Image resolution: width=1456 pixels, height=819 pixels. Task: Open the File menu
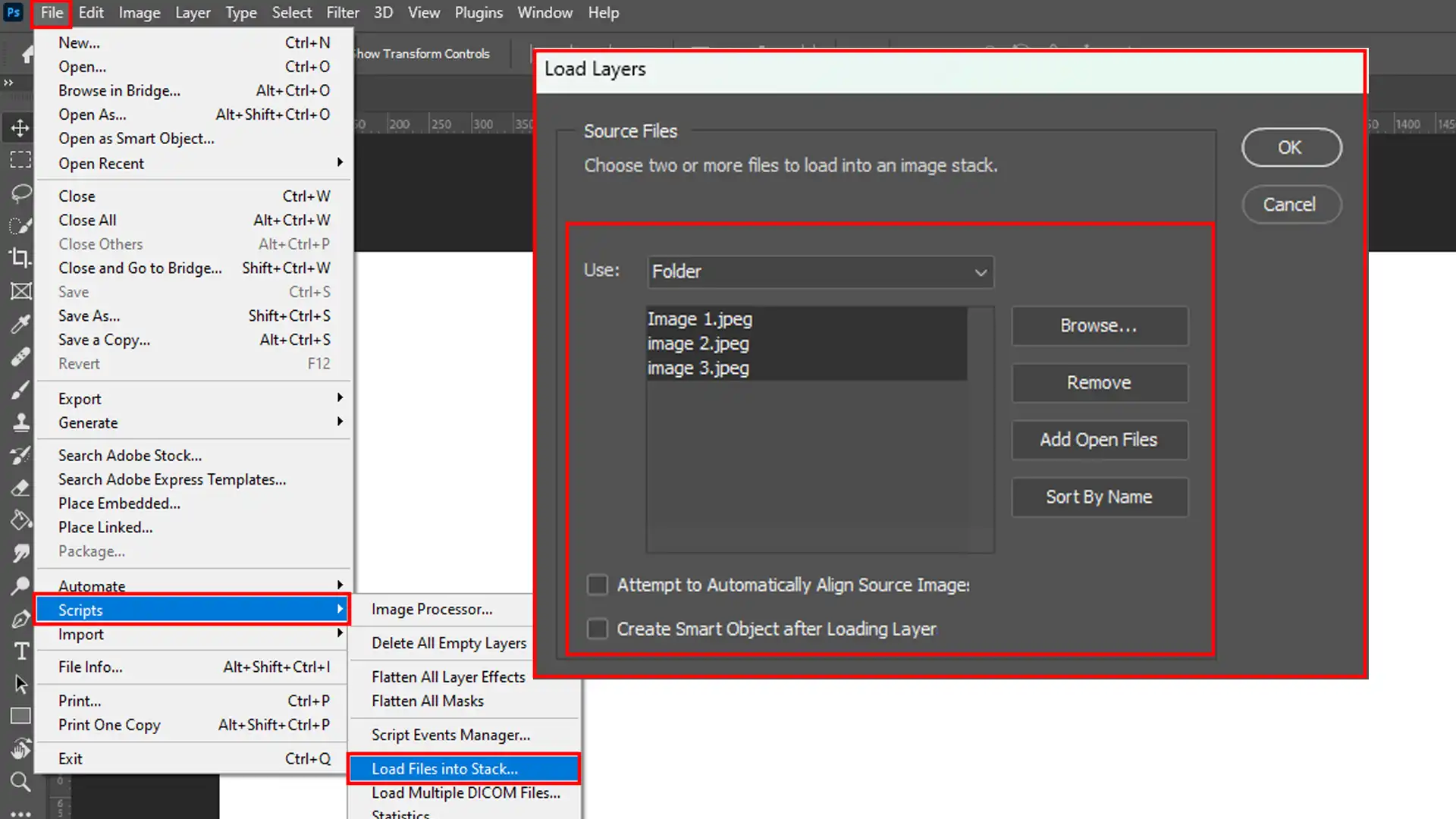pyautogui.click(x=52, y=13)
